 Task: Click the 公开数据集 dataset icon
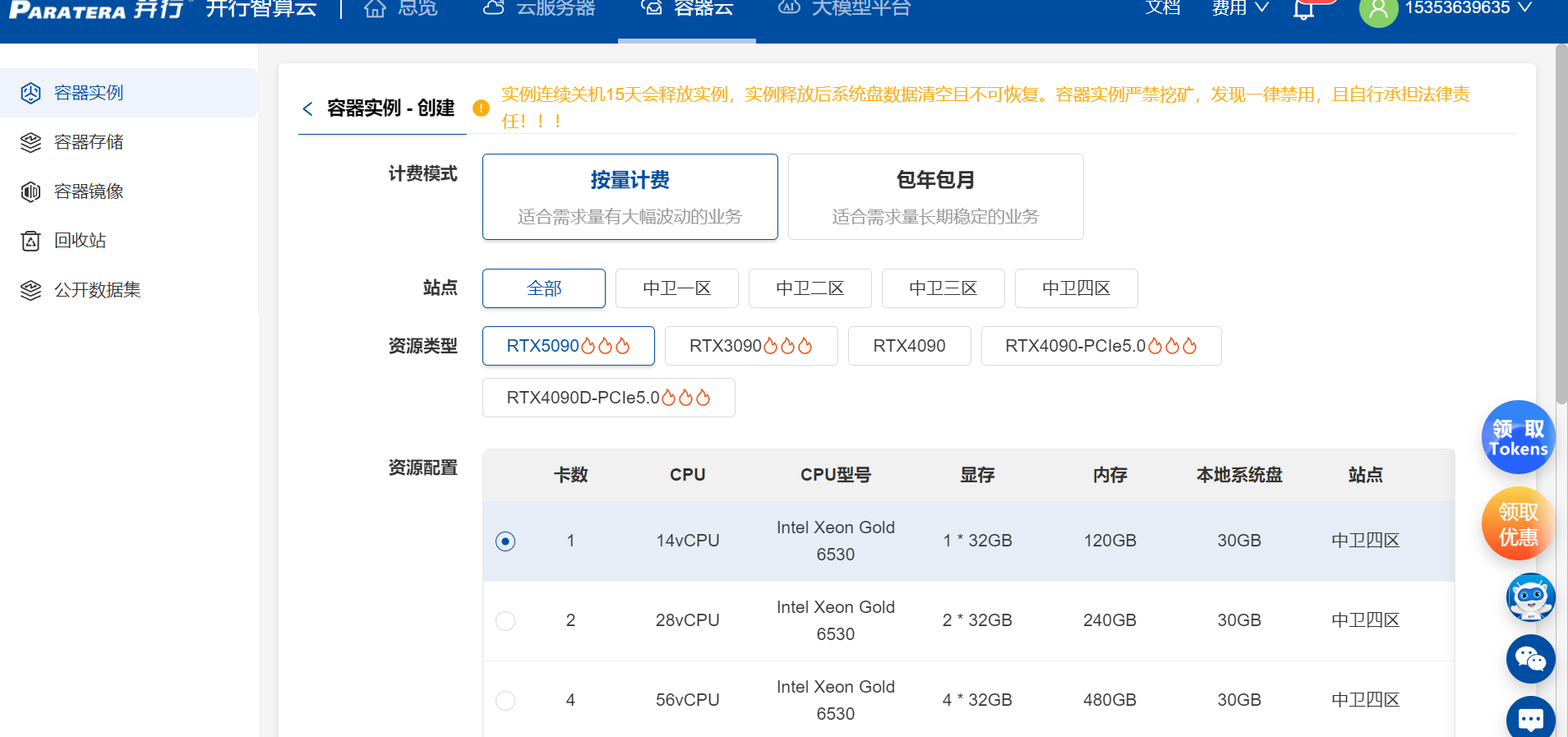pyautogui.click(x=30, y=290)
